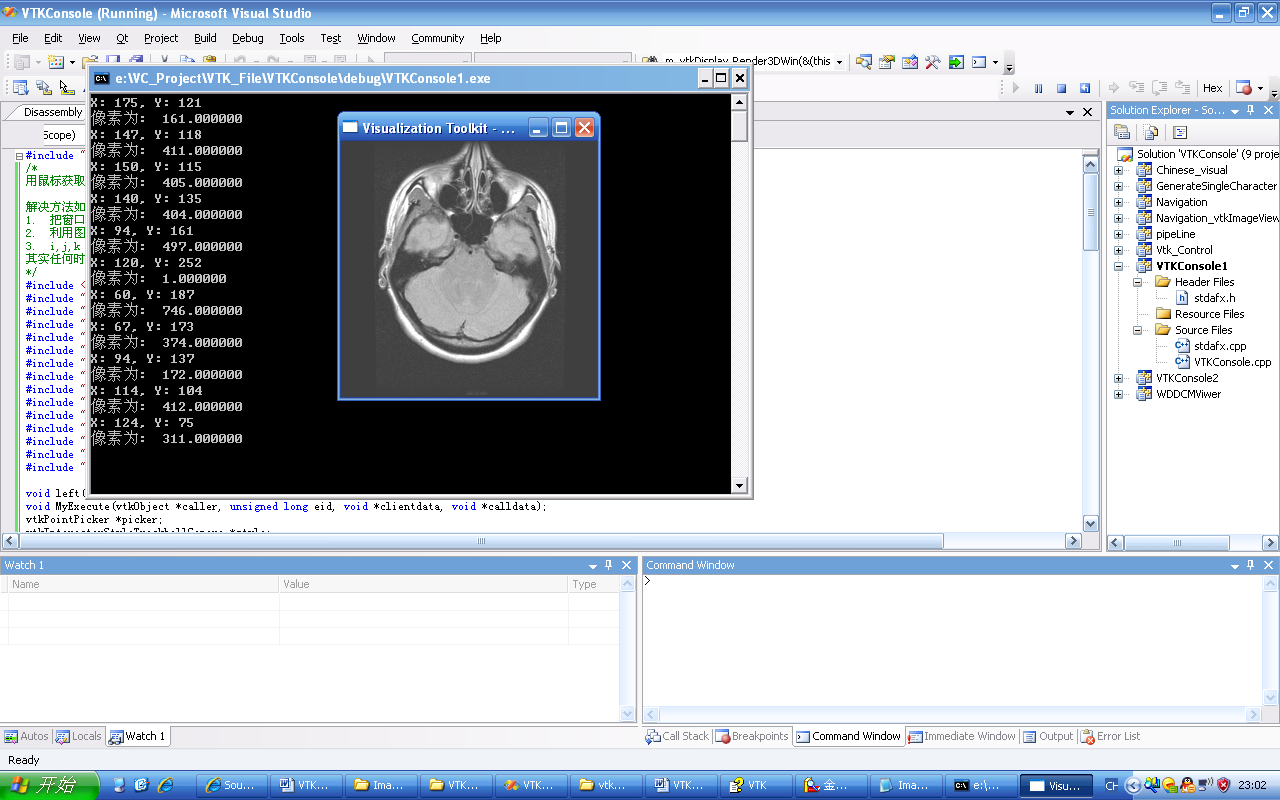1280x800 pixels.
Task: Open the File menu
Action: [20, 38]
